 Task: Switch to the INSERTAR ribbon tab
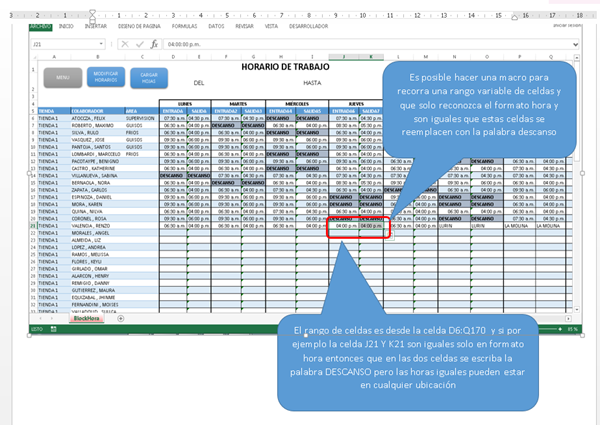[x=96, y=26]
